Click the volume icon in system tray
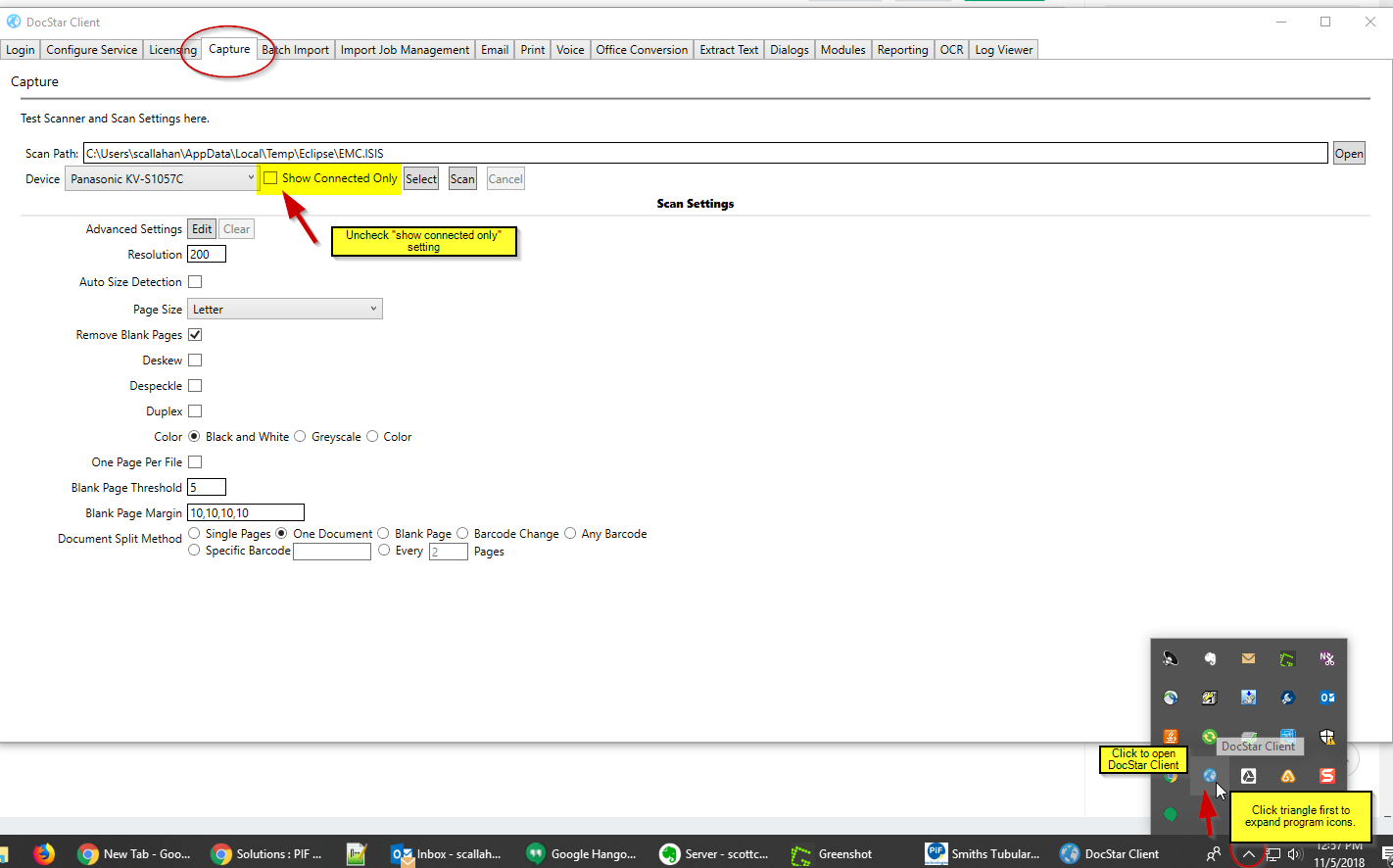1393x868 pixels. tap(1295, 854)
